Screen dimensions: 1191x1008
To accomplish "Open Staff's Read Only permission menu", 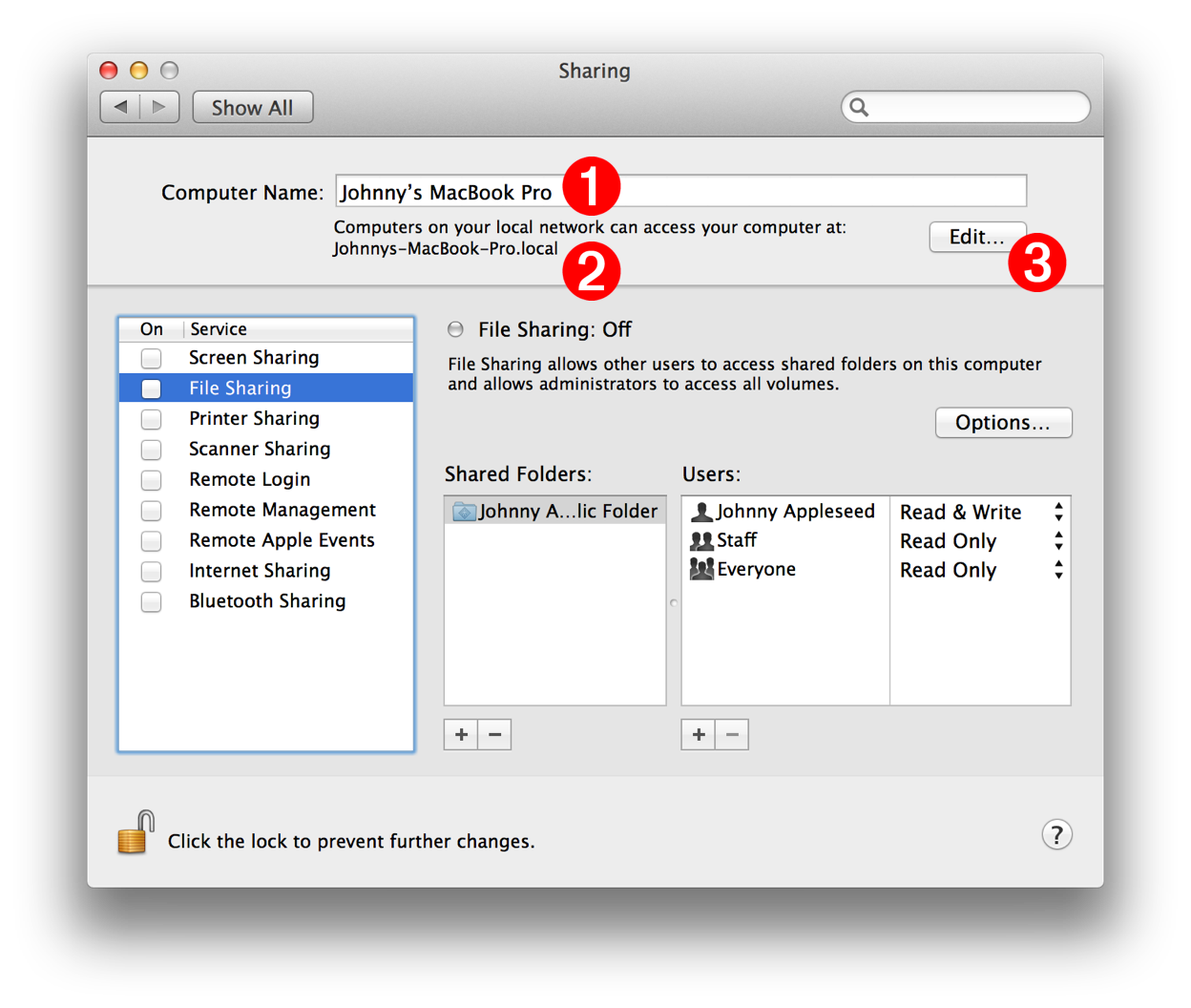I will point(1057,541).
